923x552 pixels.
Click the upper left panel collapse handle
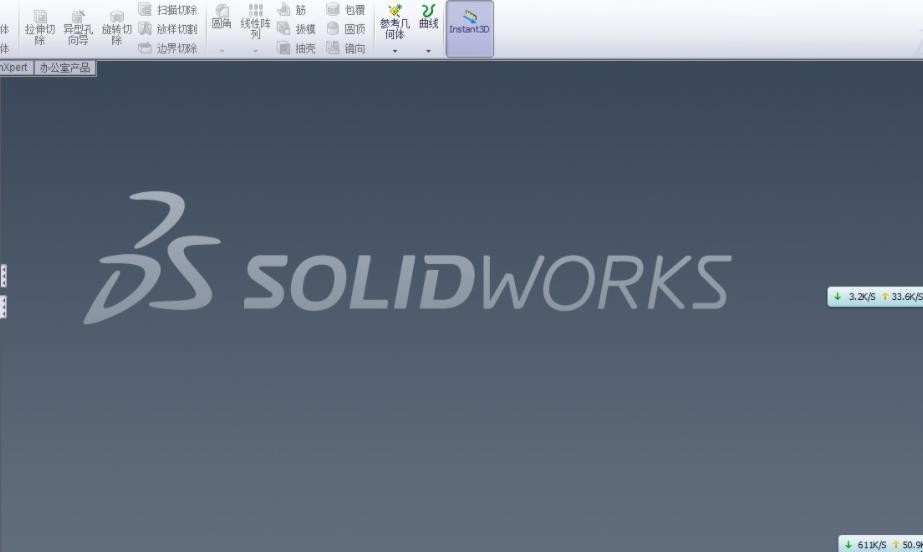pyautogui.click(x=4, y=275)
